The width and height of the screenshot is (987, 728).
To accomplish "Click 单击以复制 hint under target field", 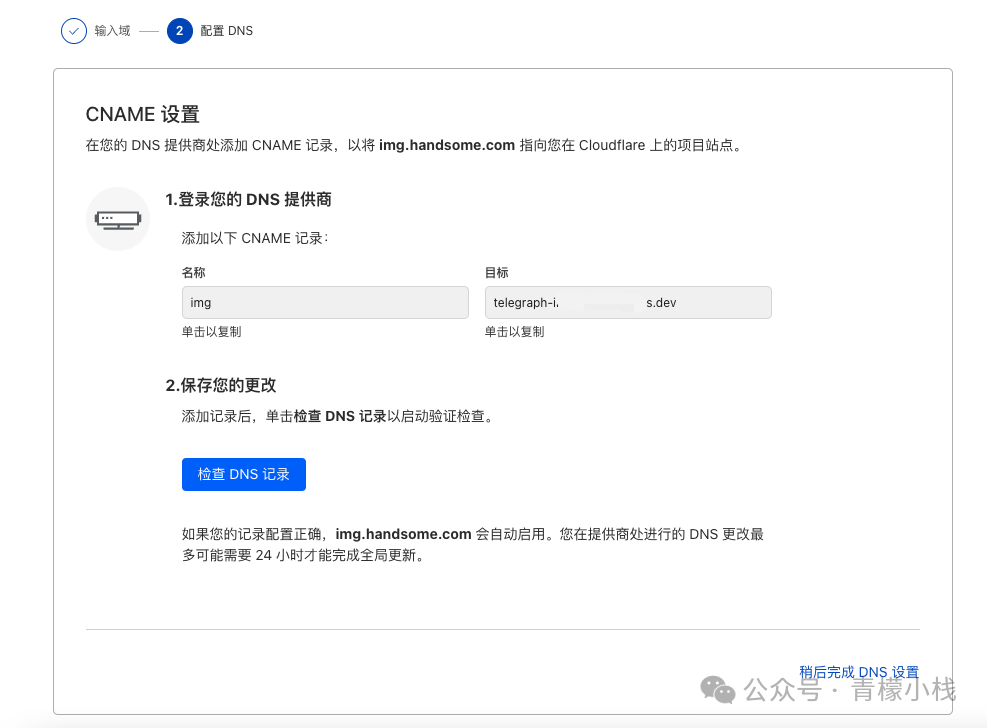I will click(514, 332).
